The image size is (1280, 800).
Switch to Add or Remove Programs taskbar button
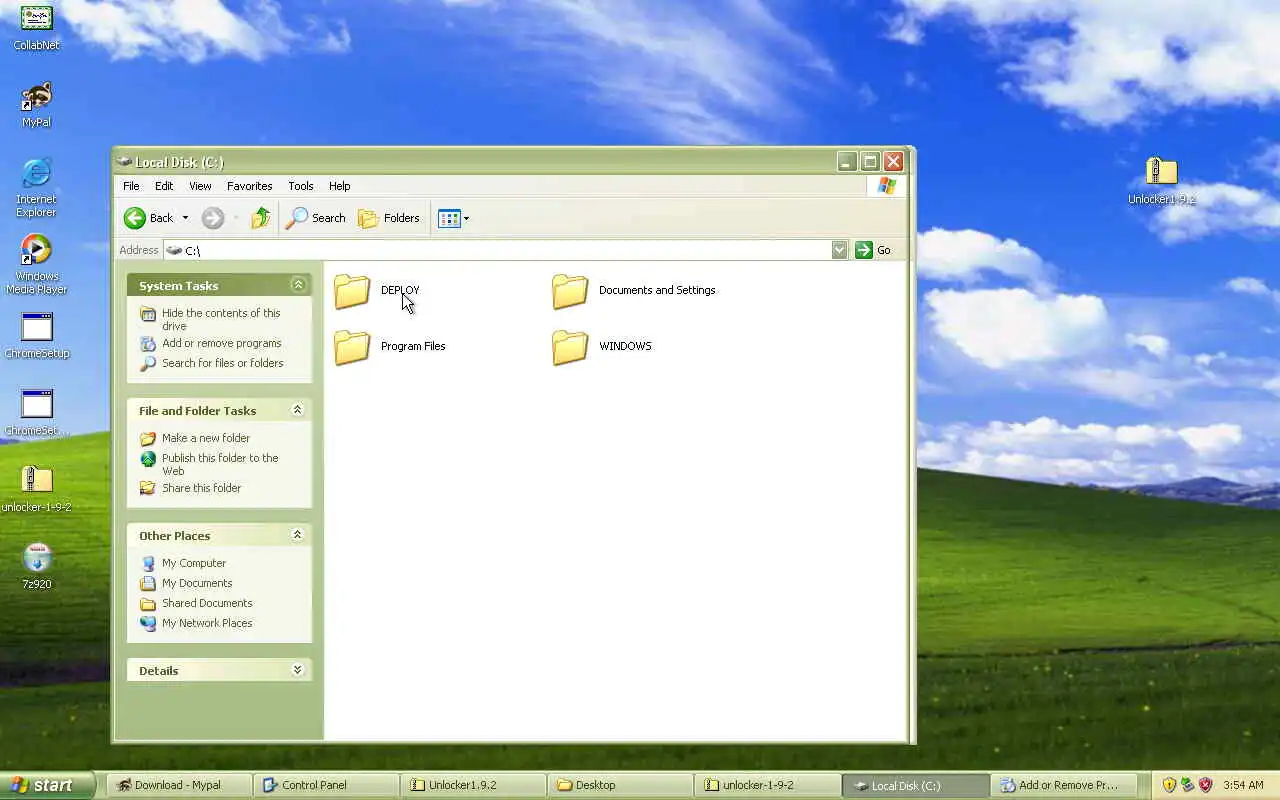1065,785
